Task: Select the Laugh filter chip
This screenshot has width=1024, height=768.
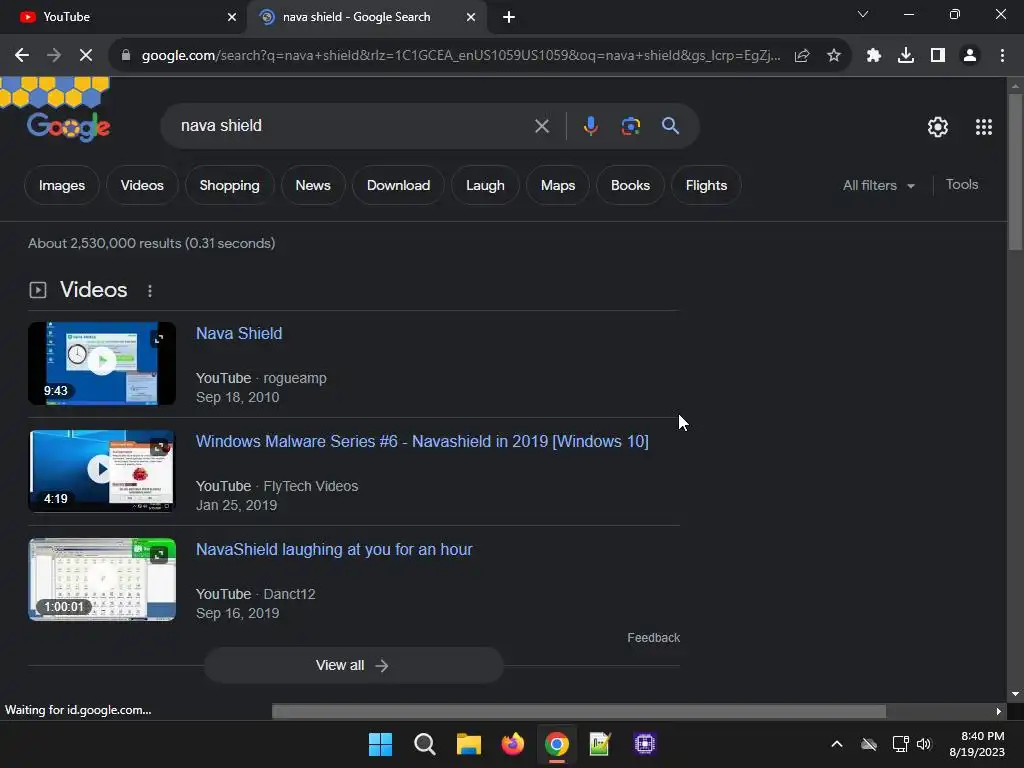Action: (x=485, y=185)
